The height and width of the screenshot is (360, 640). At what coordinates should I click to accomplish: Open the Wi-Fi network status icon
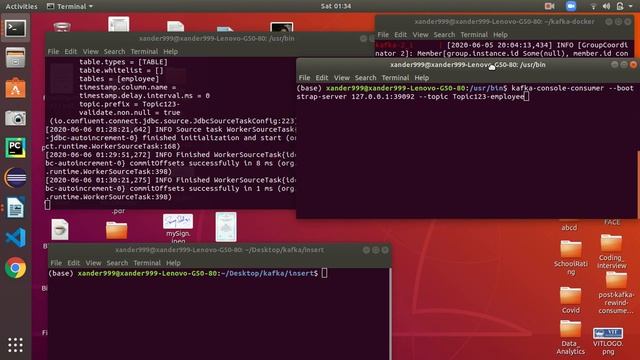click(593, 6)
